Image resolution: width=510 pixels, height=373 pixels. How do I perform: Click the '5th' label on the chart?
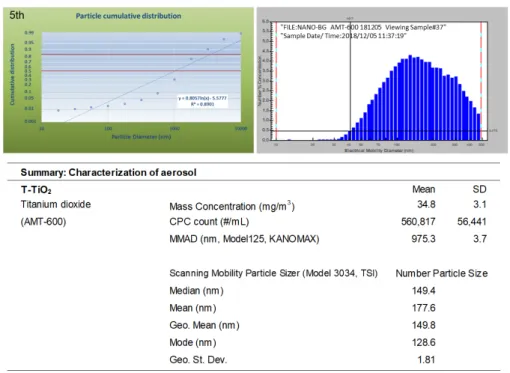click(x=17, y=15)
